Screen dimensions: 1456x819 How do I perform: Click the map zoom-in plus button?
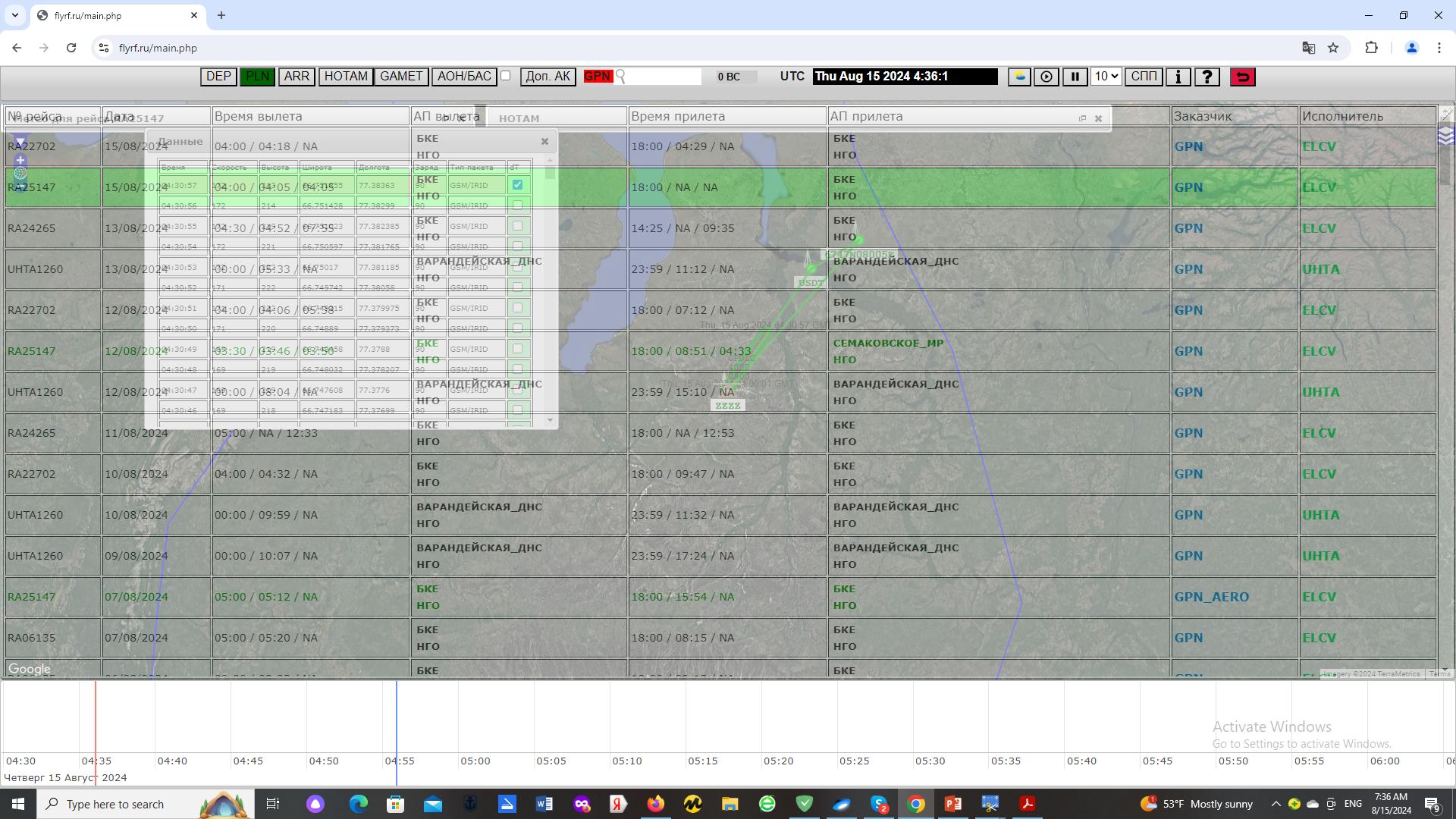coord(20,160)
